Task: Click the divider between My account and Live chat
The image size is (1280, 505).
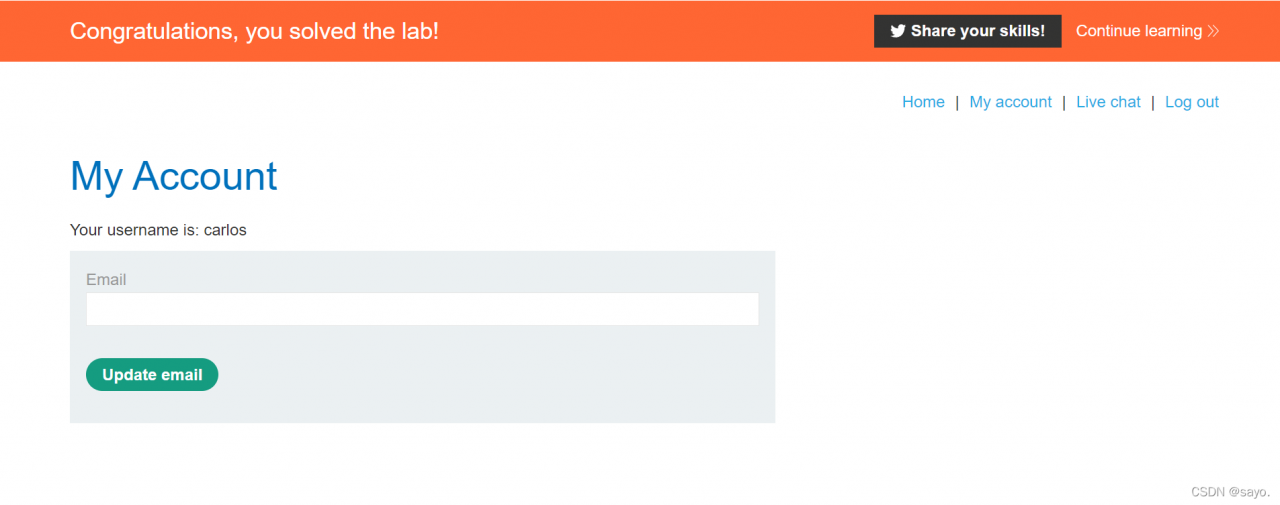Action: 1064,102
